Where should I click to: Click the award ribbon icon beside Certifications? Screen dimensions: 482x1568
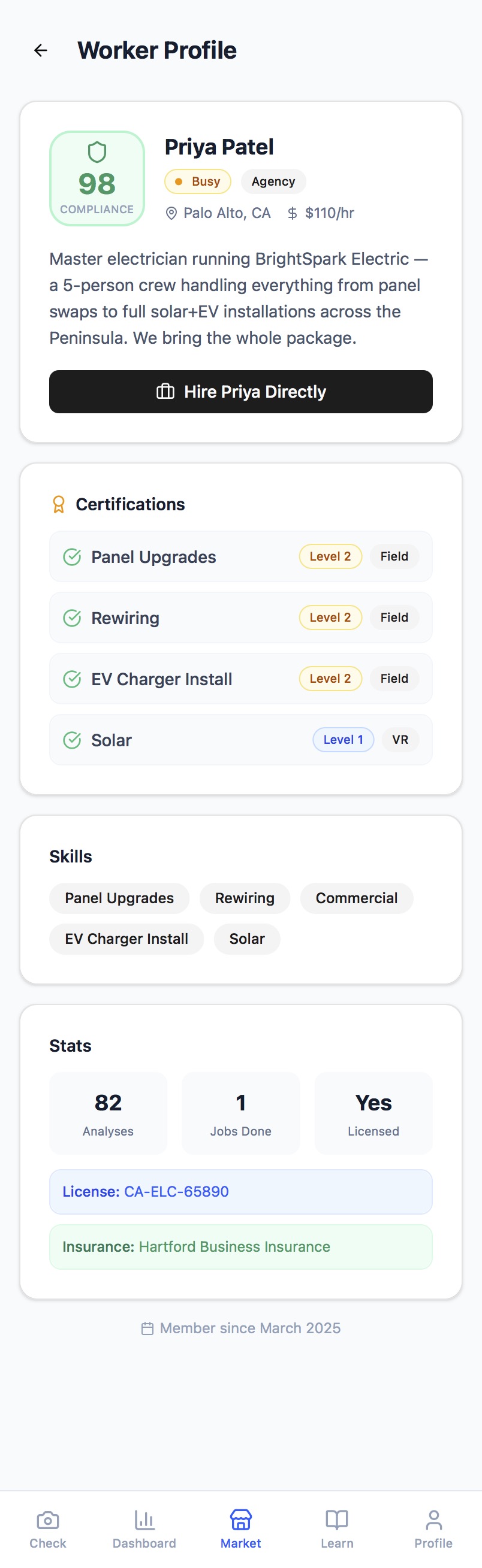point(59,504)
